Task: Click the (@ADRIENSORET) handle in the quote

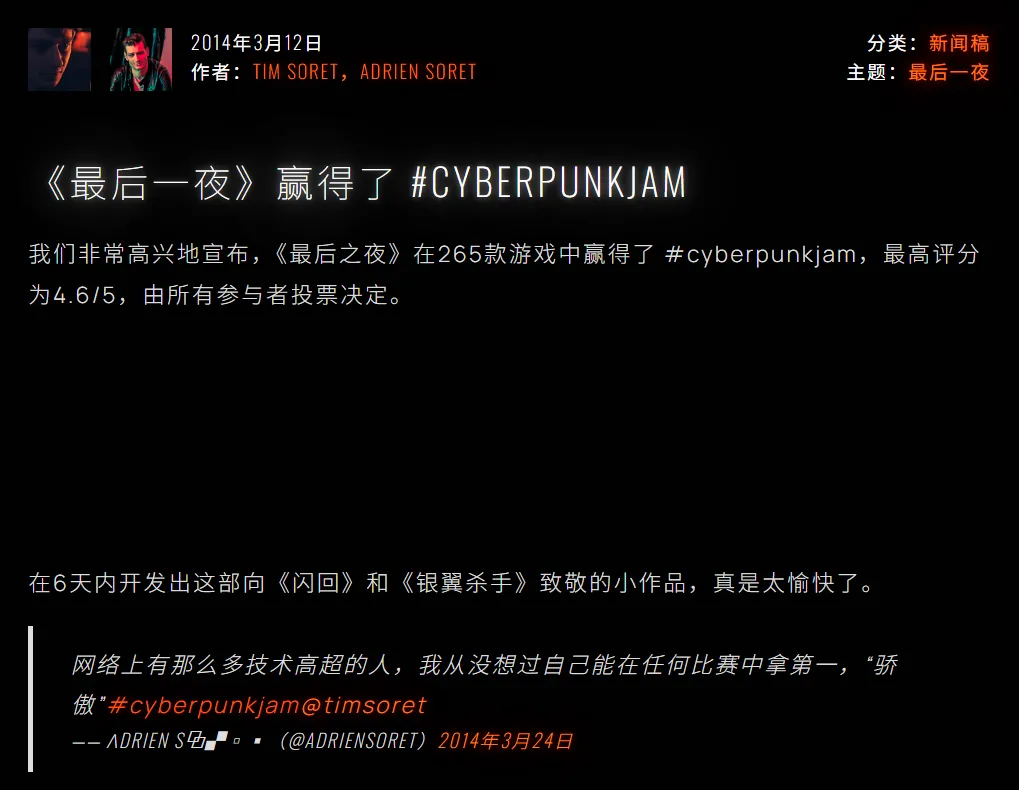Action: (352, 741)
